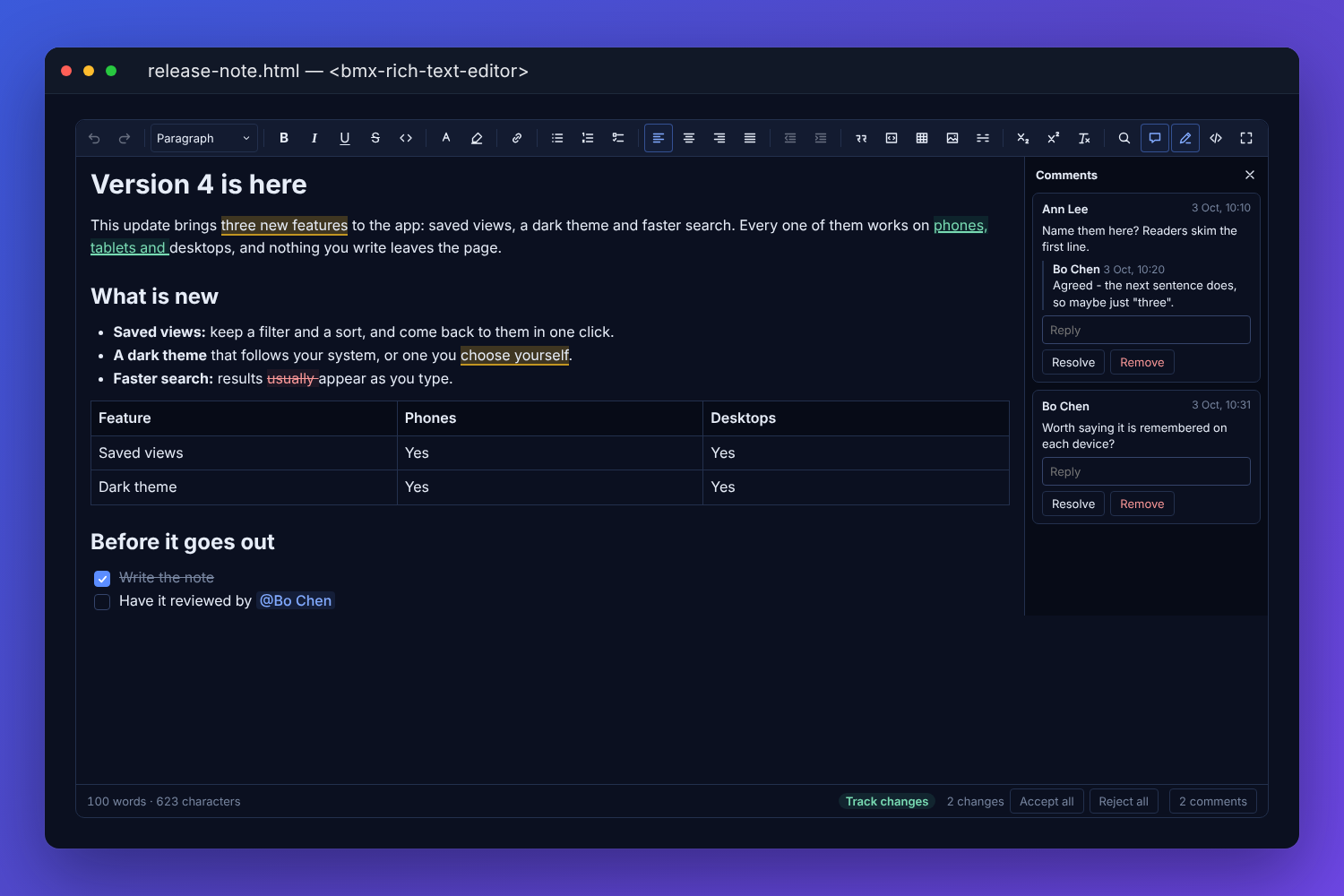1344x896 pixels.
Task: Enter fullscreen mode
Action: (x=1246, y=138)
